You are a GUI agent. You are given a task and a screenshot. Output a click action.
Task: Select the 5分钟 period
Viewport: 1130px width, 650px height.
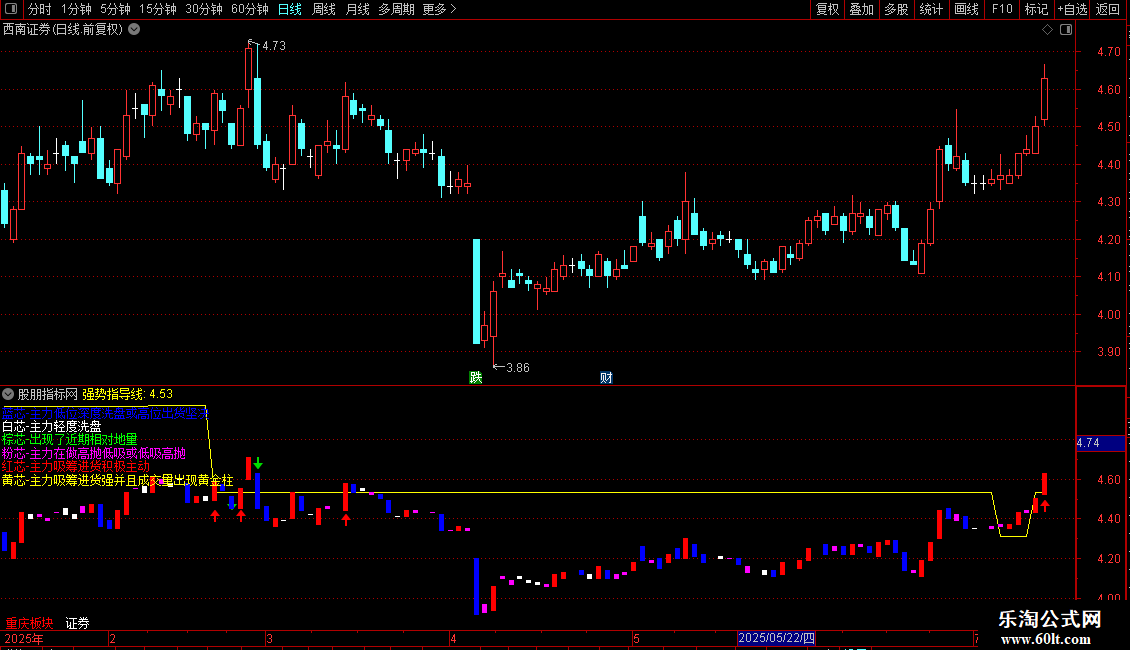[115, 9]
